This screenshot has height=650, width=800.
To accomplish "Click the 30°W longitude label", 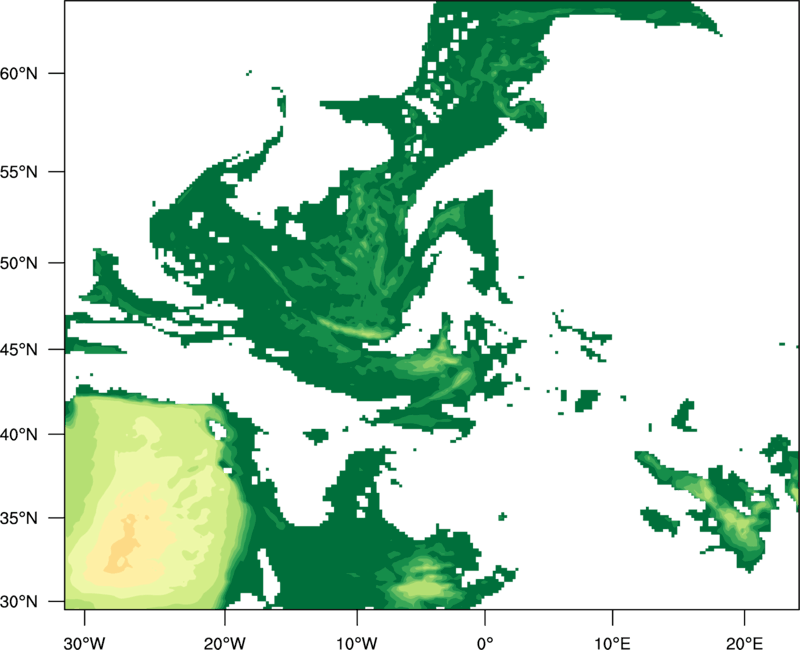I will pyautogui.click(x=84, y=643).
